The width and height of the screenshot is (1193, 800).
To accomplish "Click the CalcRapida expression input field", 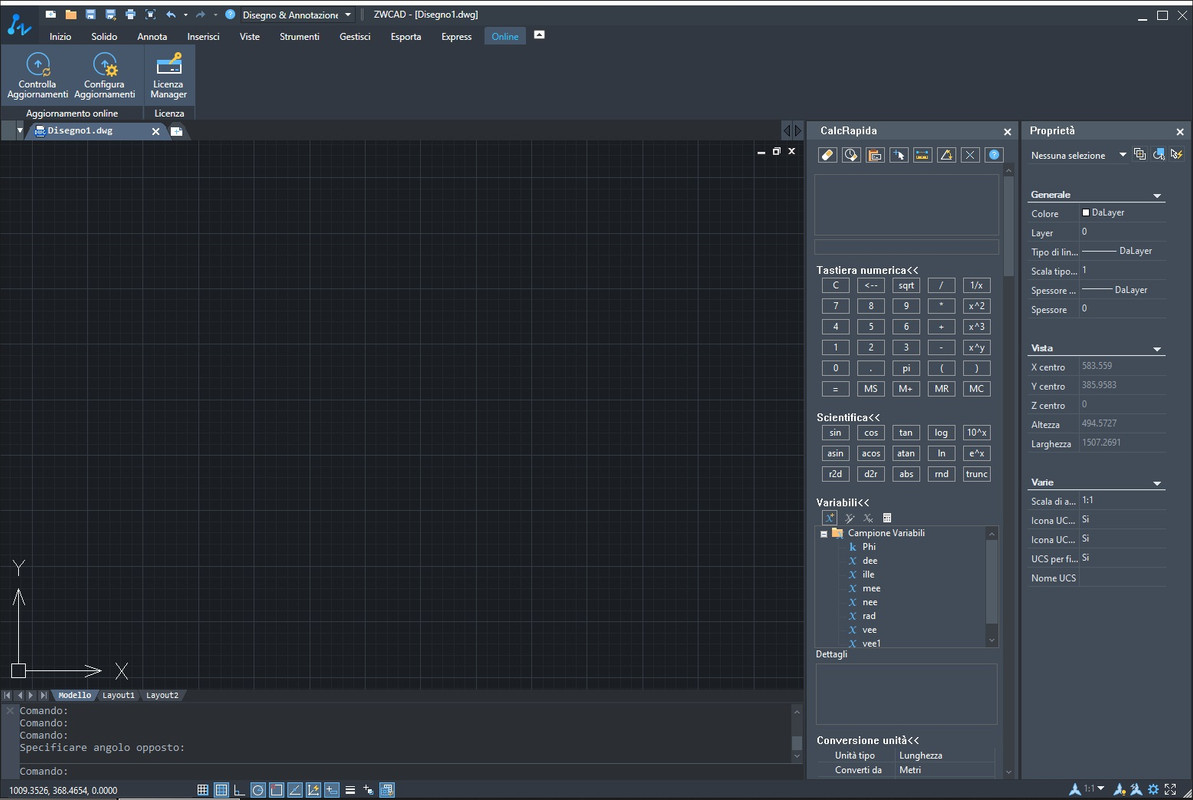I will 906,247.
